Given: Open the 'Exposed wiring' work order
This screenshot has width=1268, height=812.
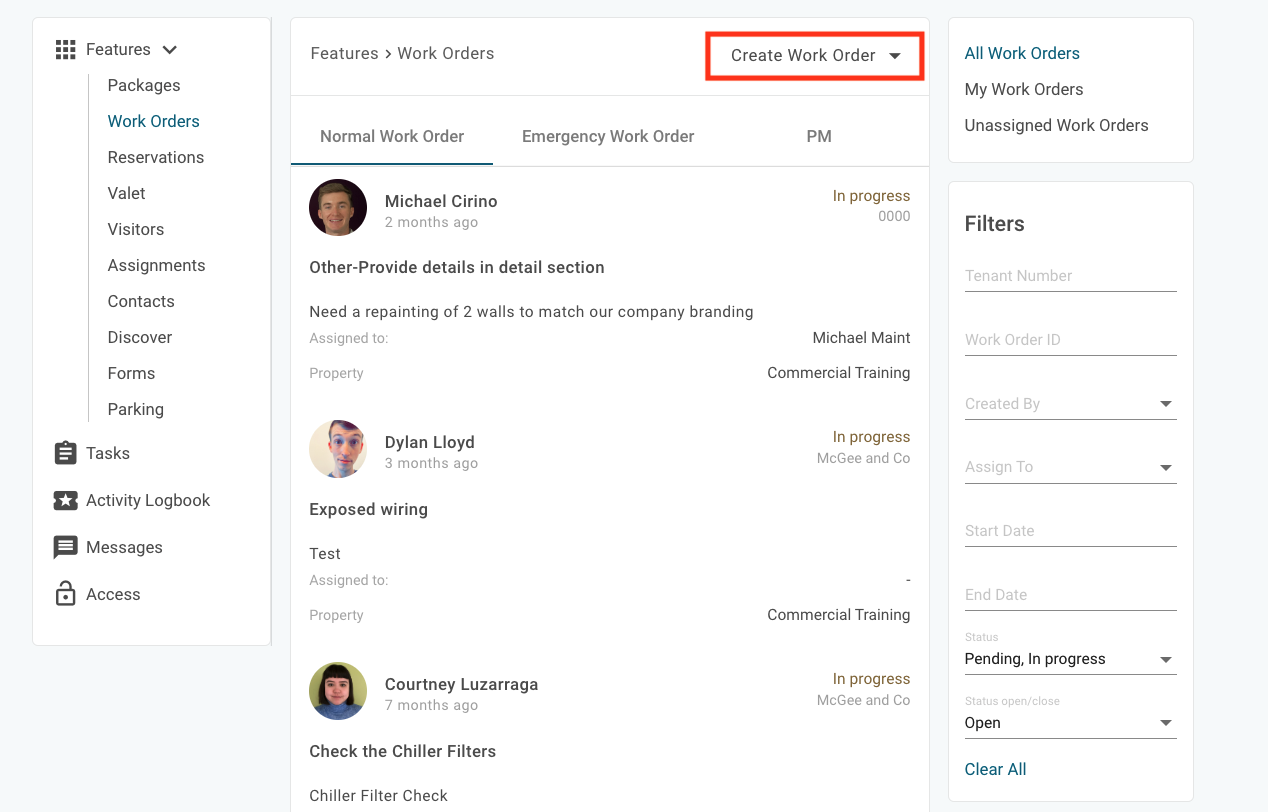Looking at the screenshot, I should tap(368, 509).
